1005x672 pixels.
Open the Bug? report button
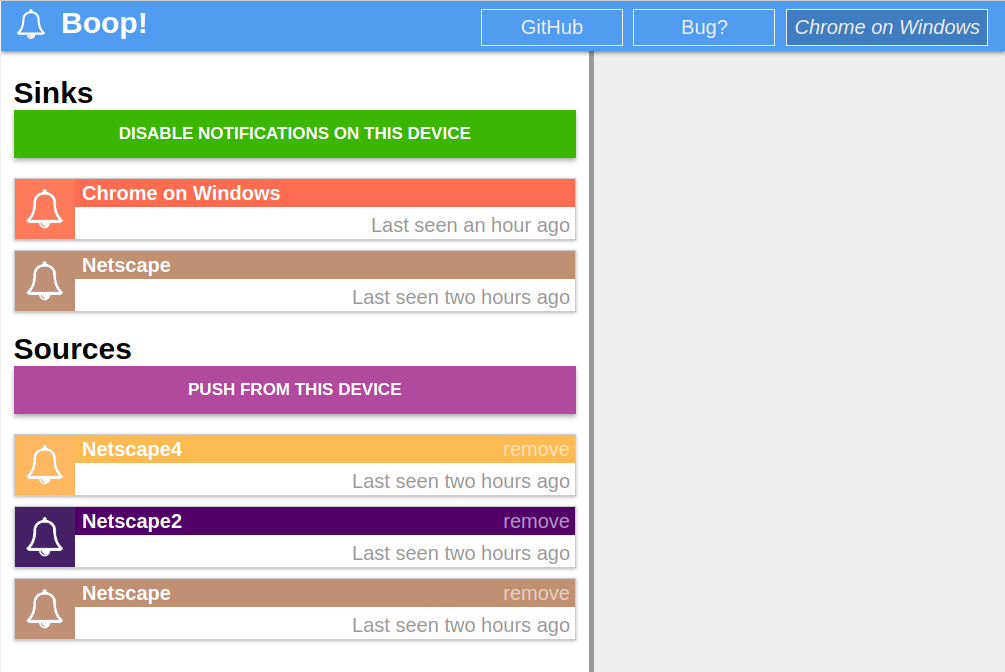[x=704, y=28]
